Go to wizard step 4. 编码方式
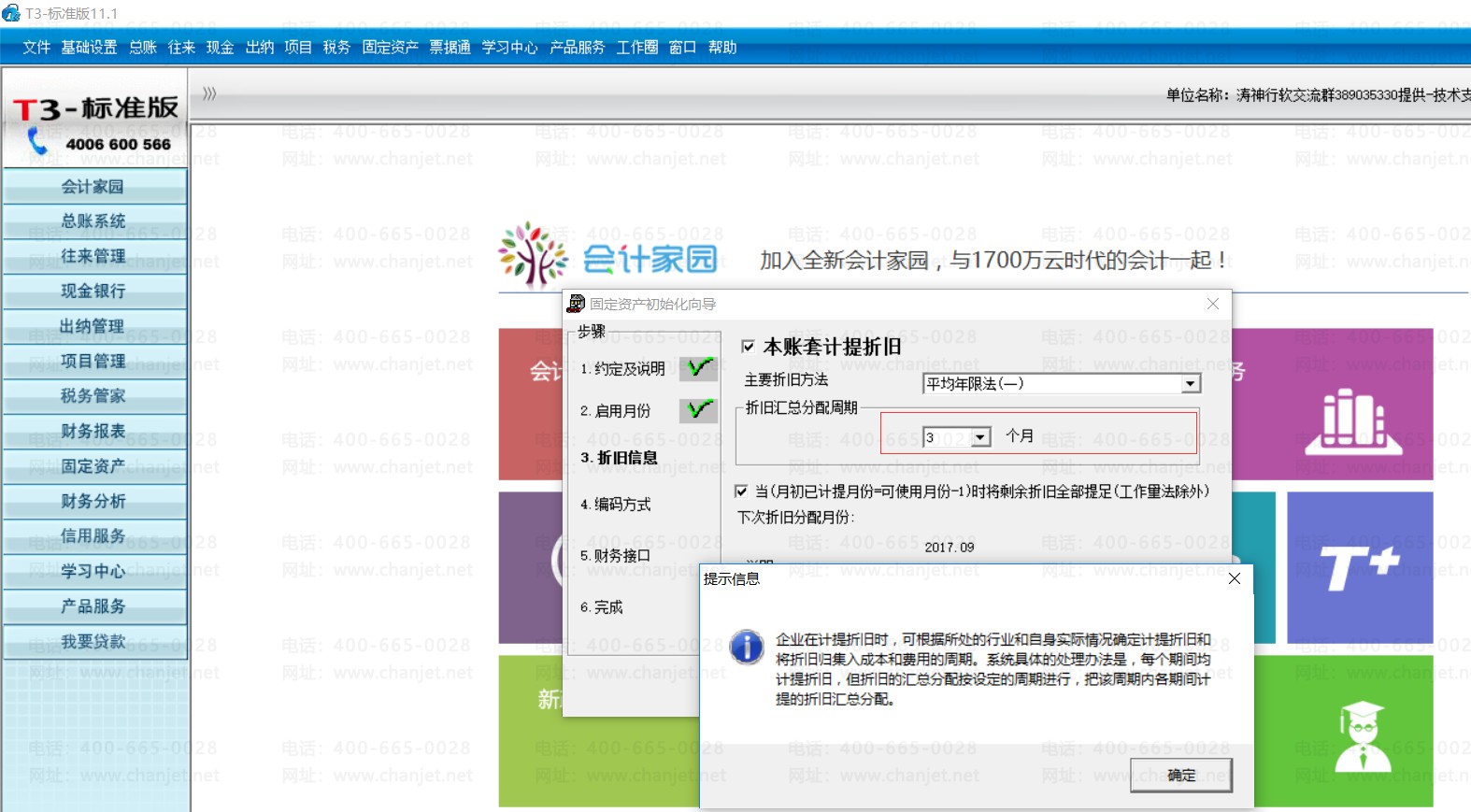This screenshot has height=812, width=1471. (615, 505)
